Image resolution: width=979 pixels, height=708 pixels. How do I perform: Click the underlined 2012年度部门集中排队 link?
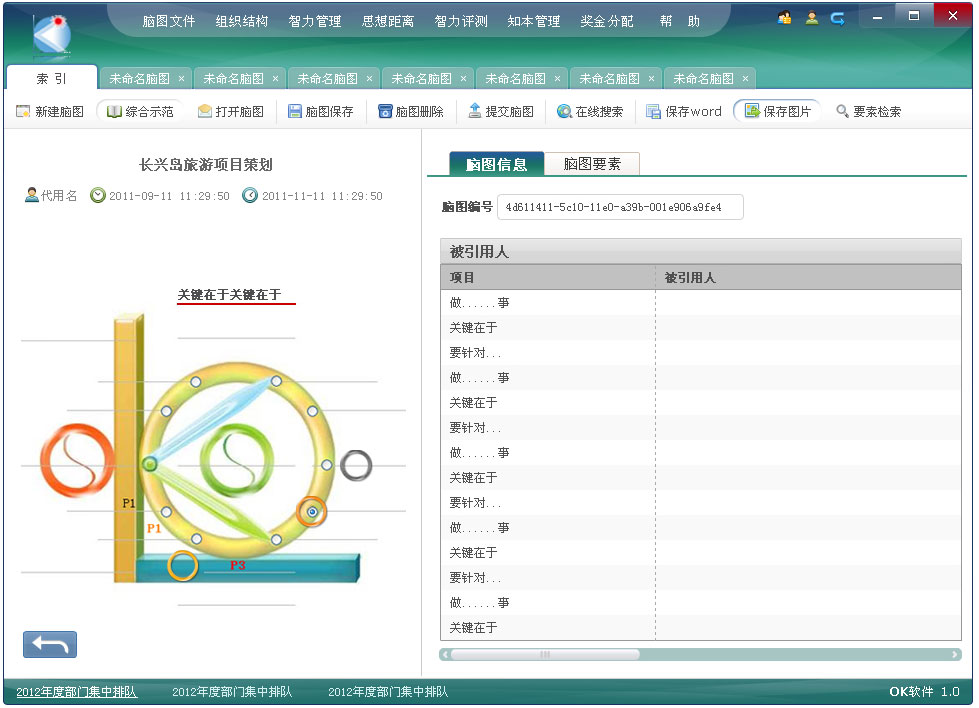click(76, 692)
